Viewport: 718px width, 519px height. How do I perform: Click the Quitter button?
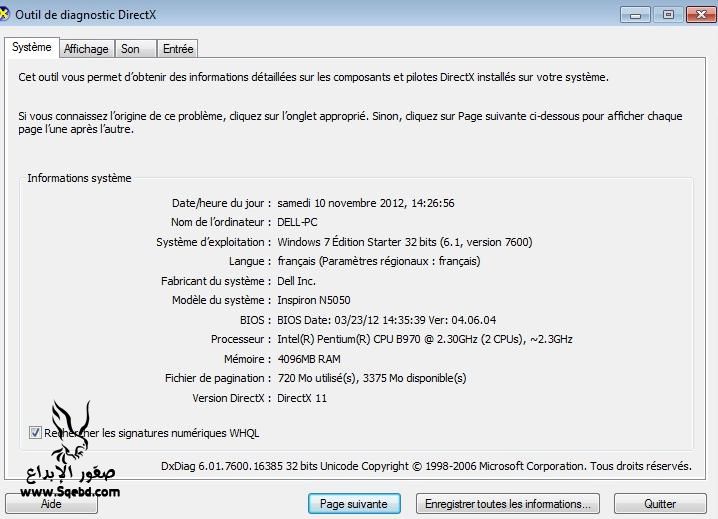(660, 503)
